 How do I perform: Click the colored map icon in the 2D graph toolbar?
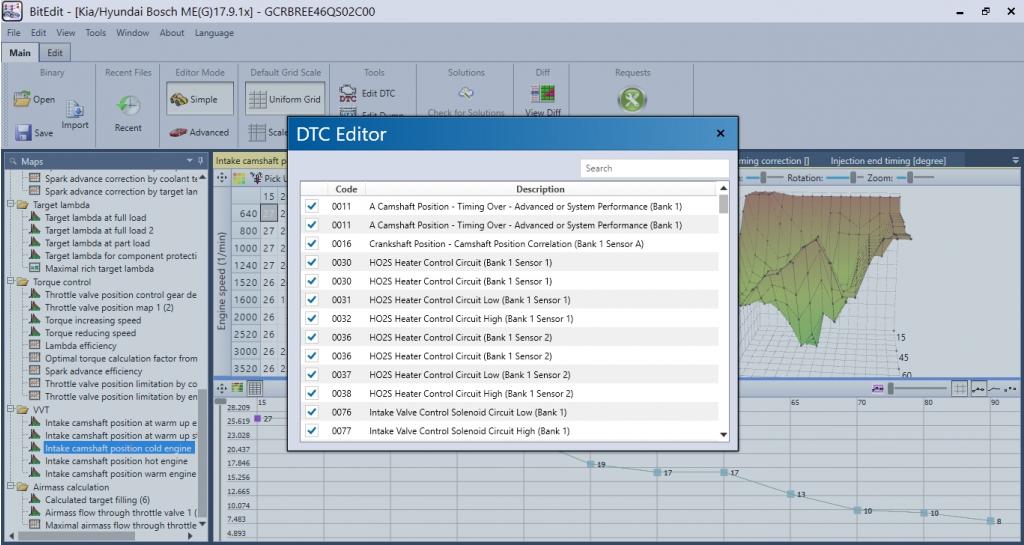coord(238,388)
